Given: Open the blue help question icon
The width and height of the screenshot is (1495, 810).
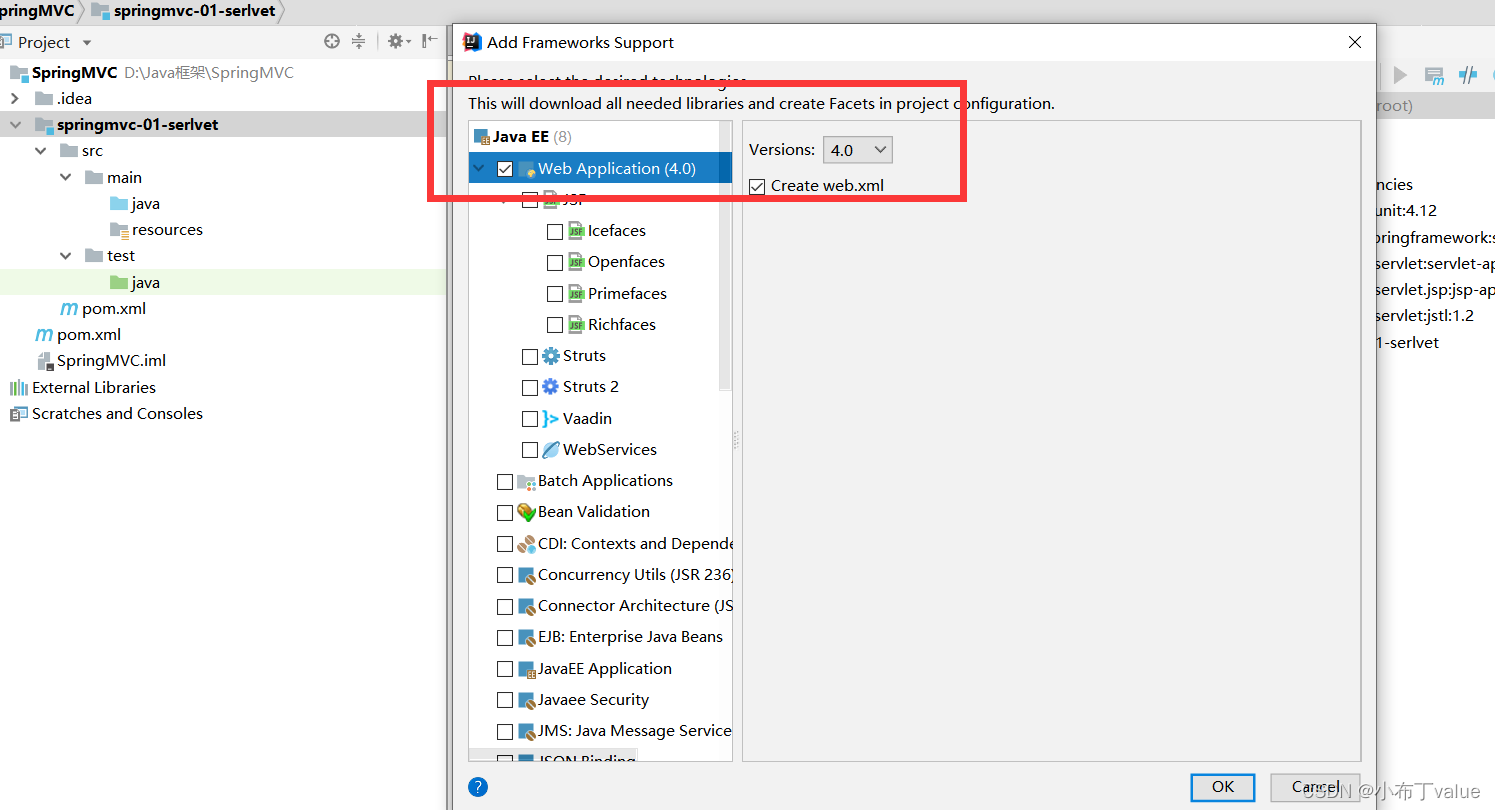Looking at the screenshot, I should point(478,787).
